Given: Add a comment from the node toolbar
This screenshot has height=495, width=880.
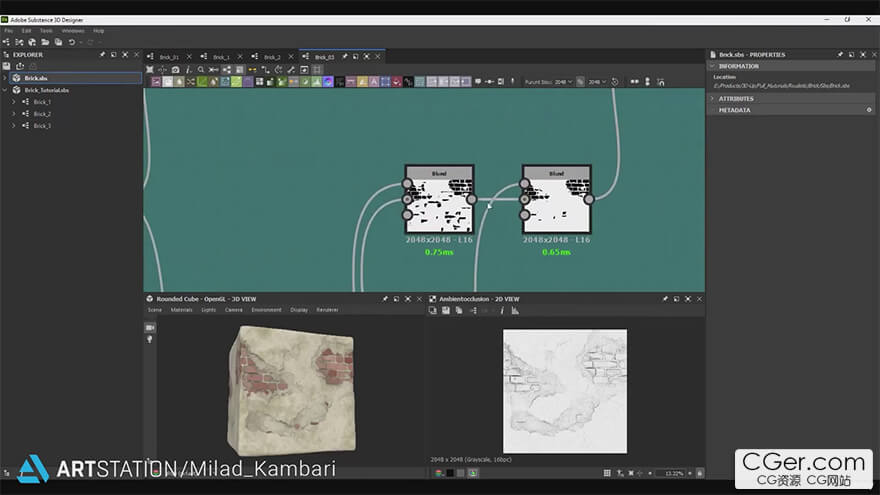Looking at the screenshot, I should [478, 81].
